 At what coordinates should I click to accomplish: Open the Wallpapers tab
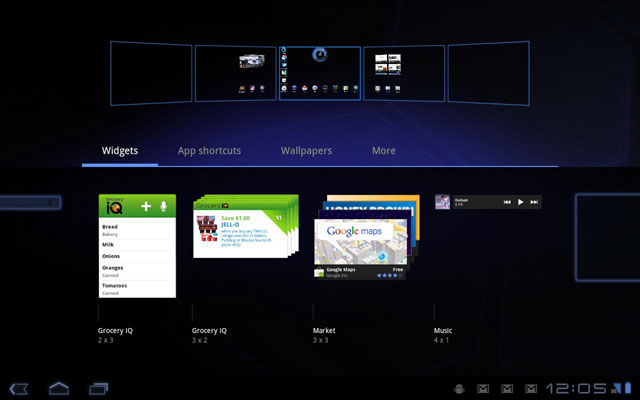click(x=306, y=151)
